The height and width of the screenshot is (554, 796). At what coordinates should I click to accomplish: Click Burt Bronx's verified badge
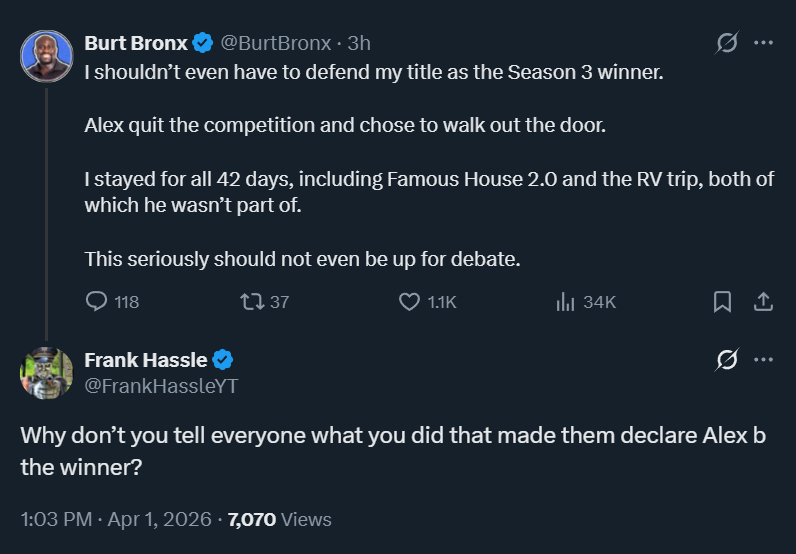pyautogui.click(x=202, y=43)
